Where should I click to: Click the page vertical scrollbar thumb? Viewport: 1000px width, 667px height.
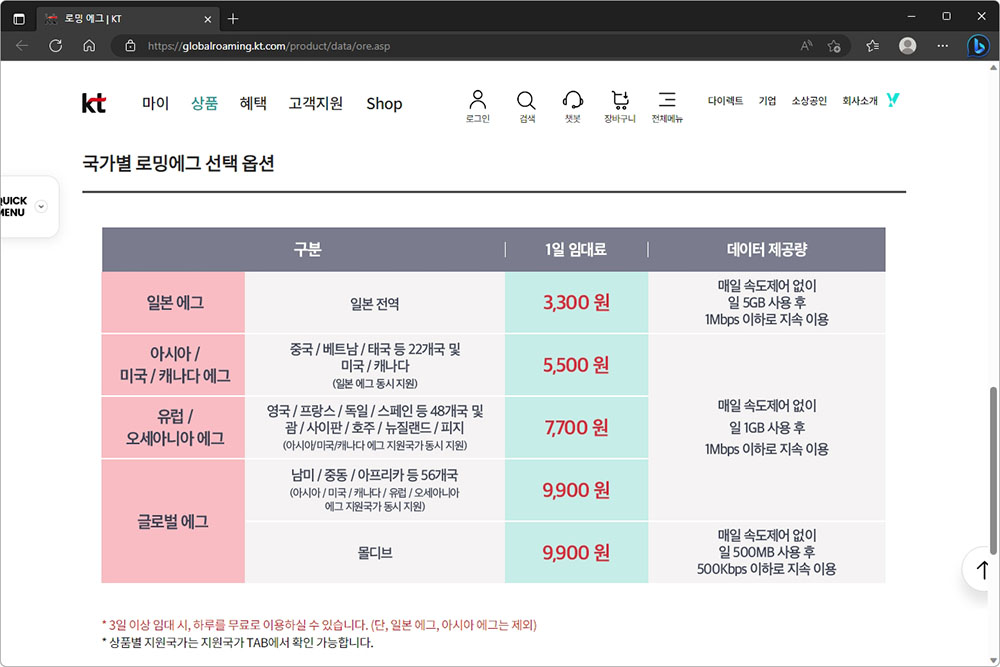click(994, 470)
